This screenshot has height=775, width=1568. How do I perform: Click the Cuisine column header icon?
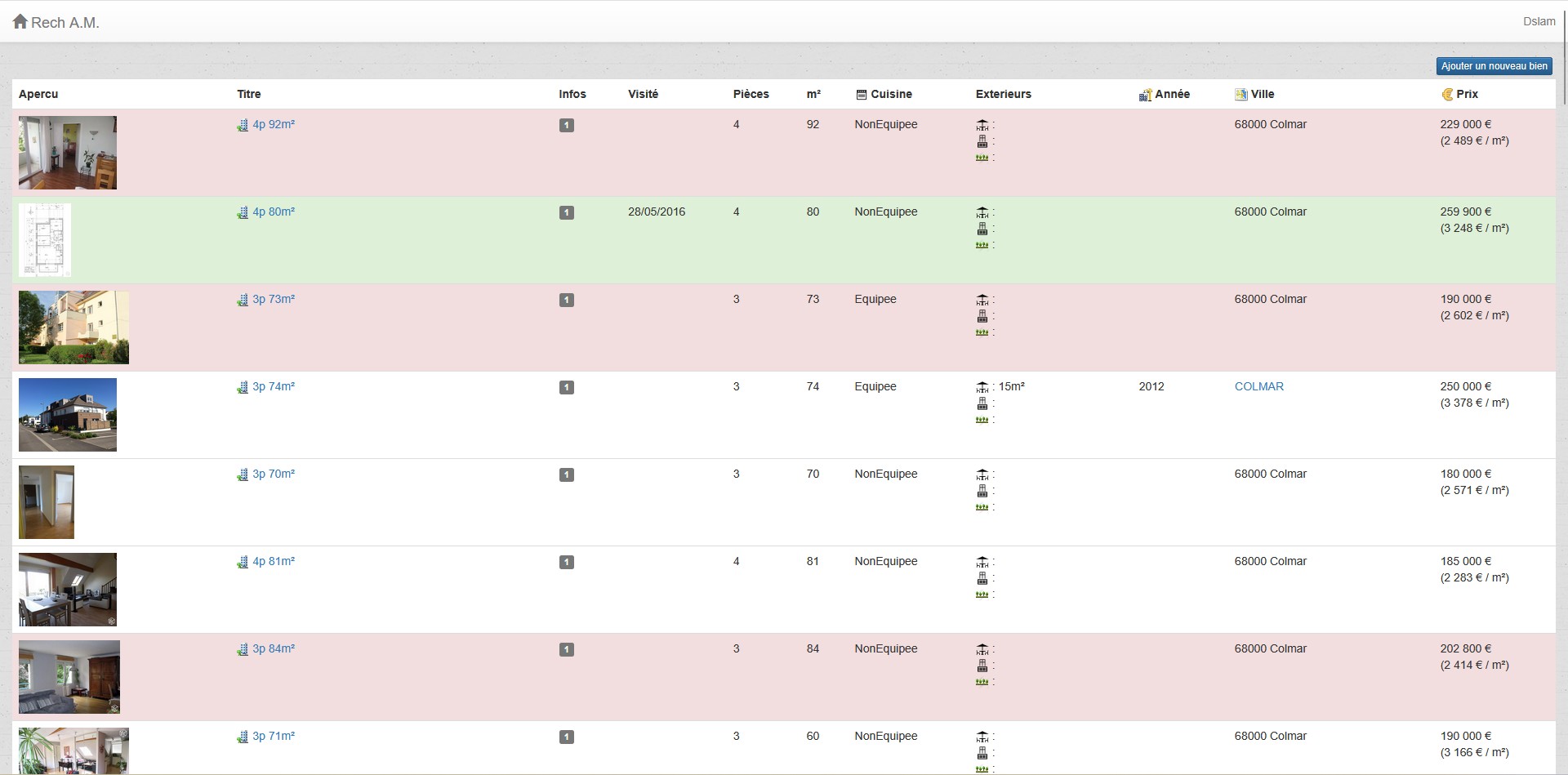point(861,95)
